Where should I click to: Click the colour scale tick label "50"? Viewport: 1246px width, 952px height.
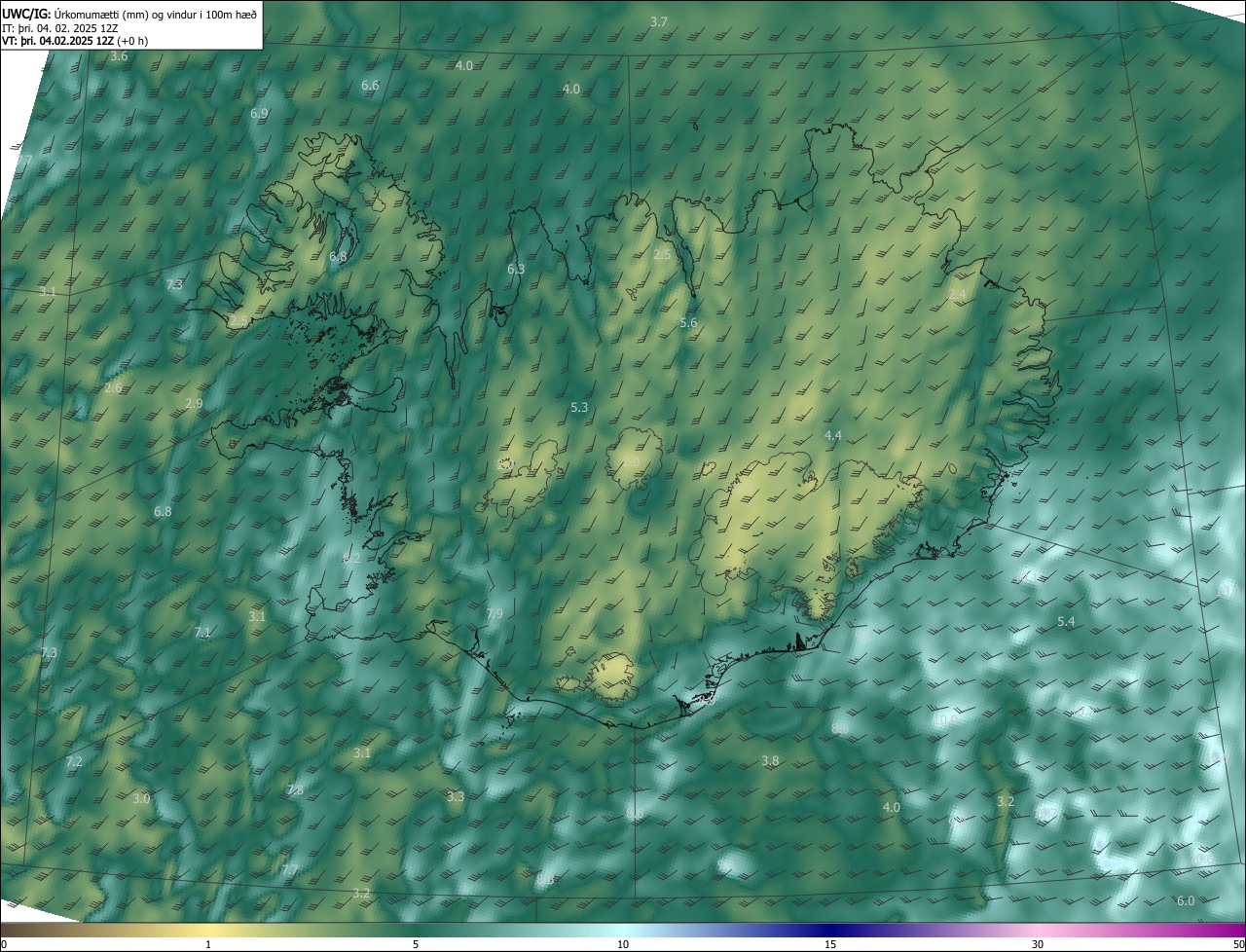pyautogui.click(x=1238, y=945)
